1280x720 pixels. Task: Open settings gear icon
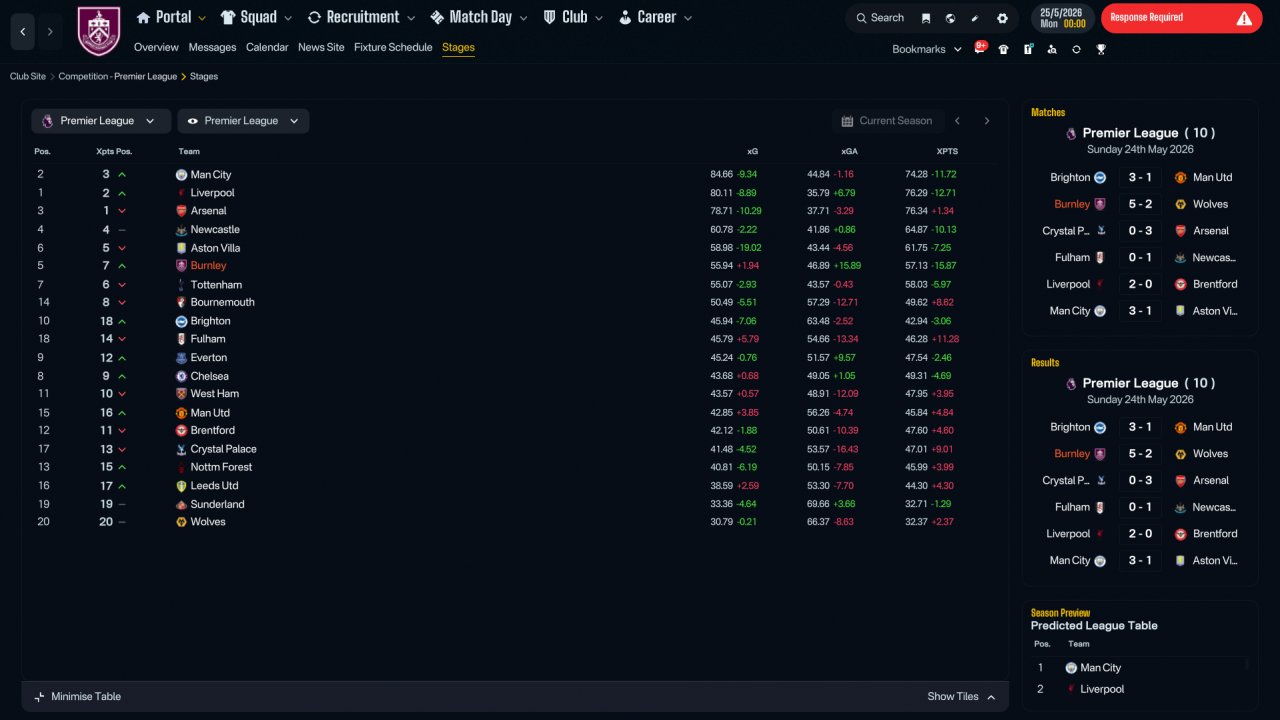pyautogui.click(x=1002, y=18)
